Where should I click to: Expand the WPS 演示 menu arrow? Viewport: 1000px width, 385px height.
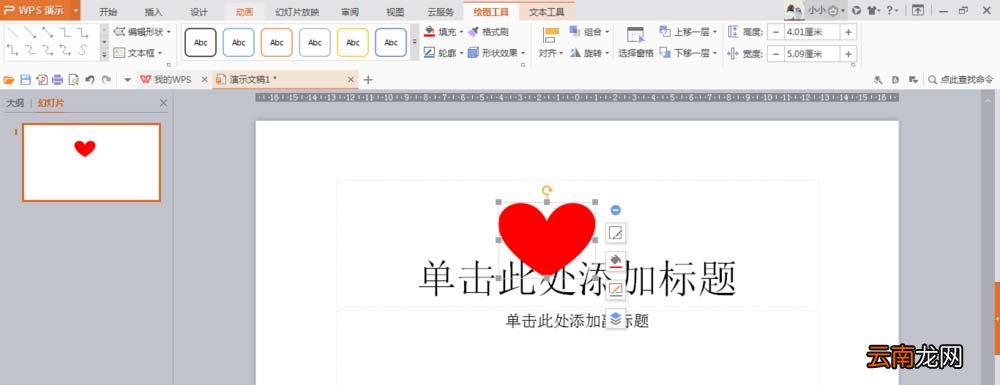[76, 10]
